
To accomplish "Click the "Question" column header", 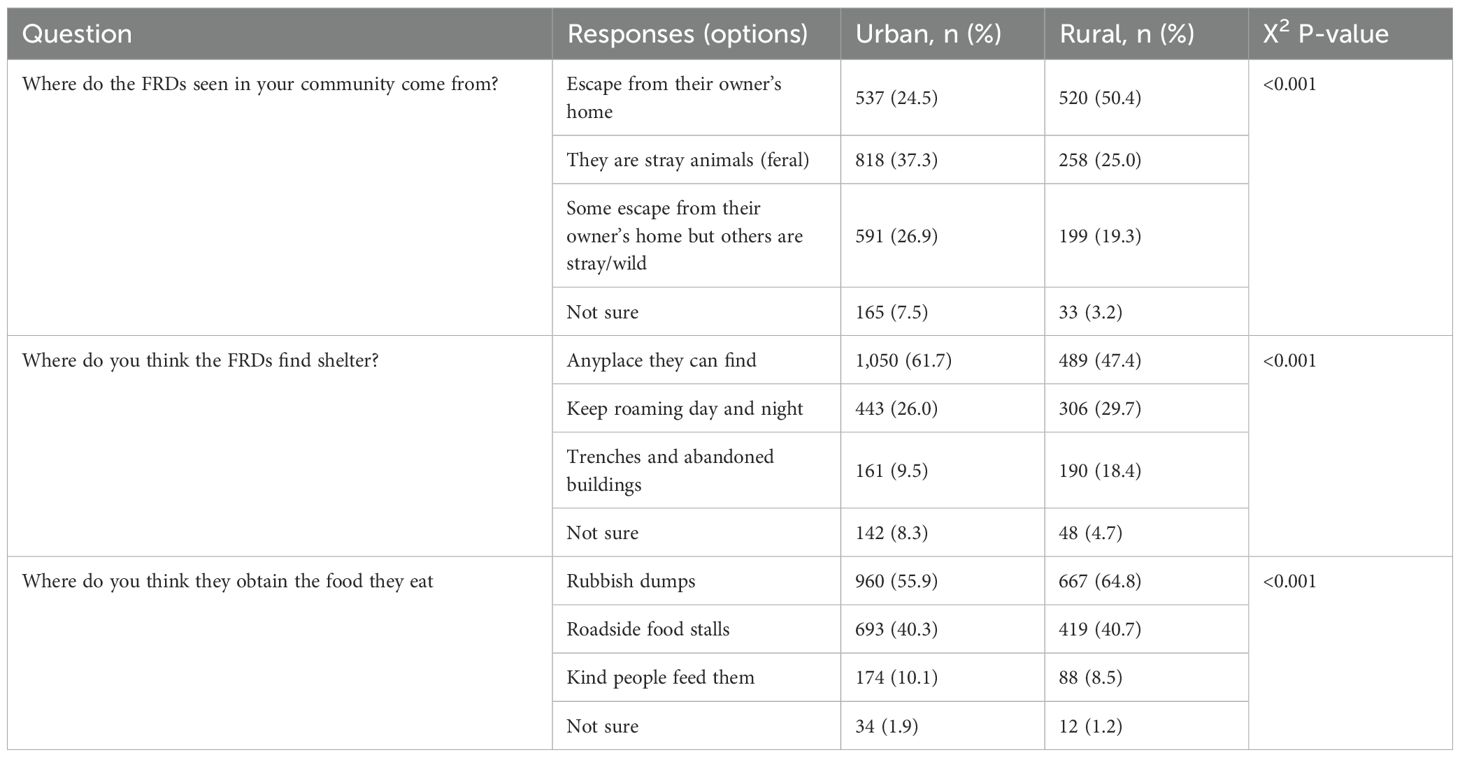I will click(77, 34).
